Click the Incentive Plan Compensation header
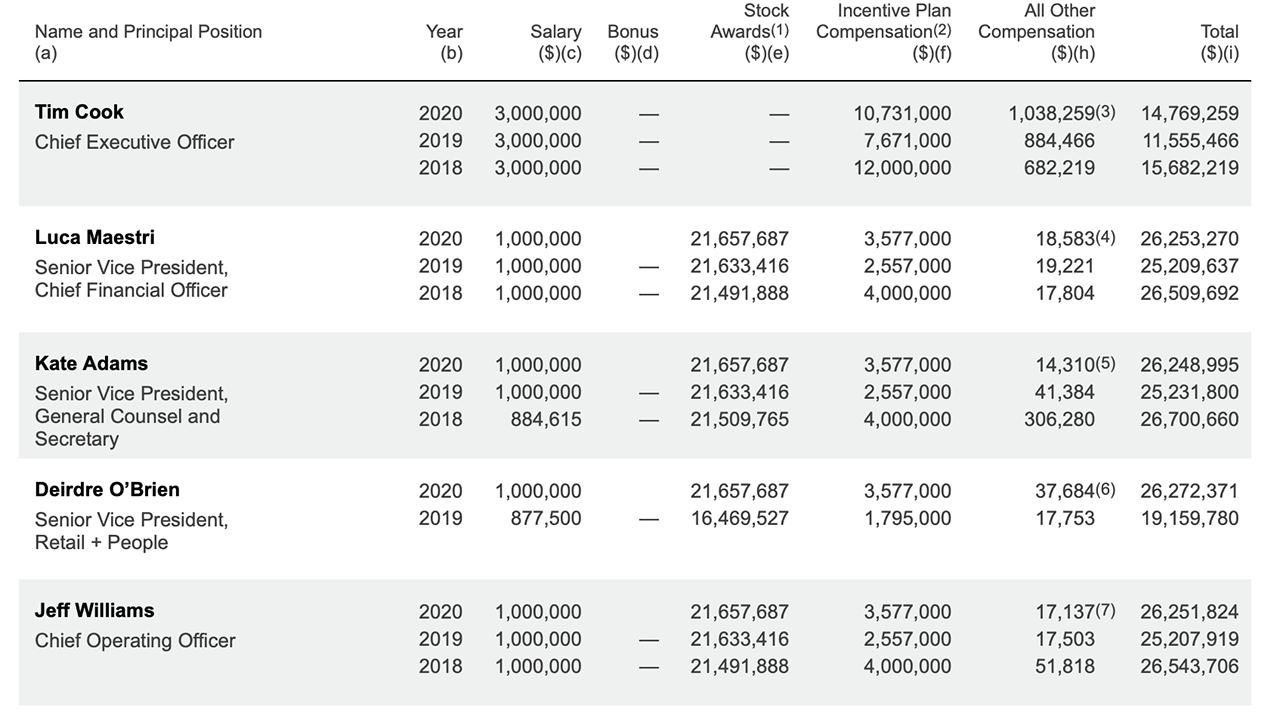This screenshot has width=1280, height=716. point(884,32)
